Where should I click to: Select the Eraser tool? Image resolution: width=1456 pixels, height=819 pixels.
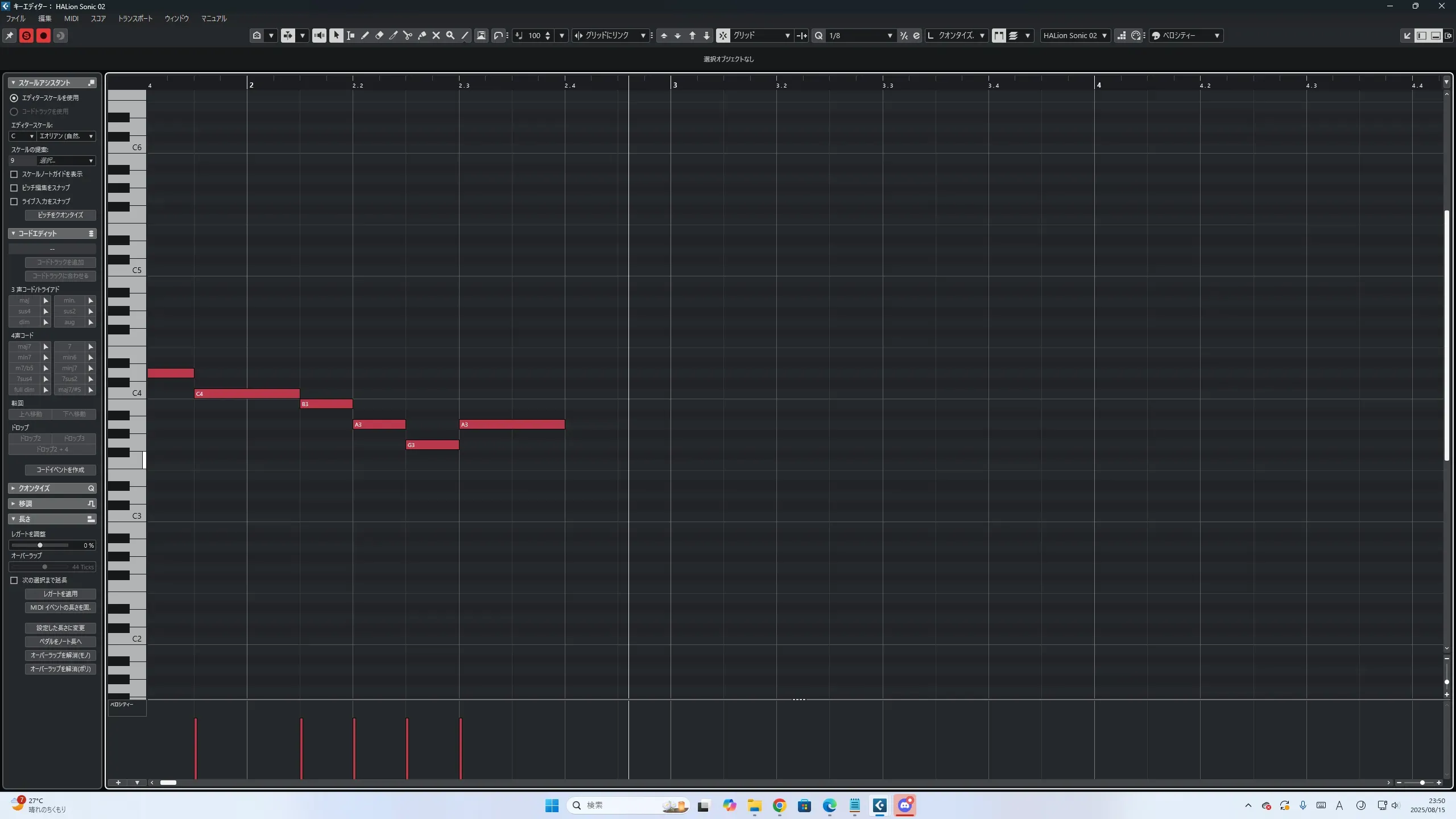click(x=379, y=35)
